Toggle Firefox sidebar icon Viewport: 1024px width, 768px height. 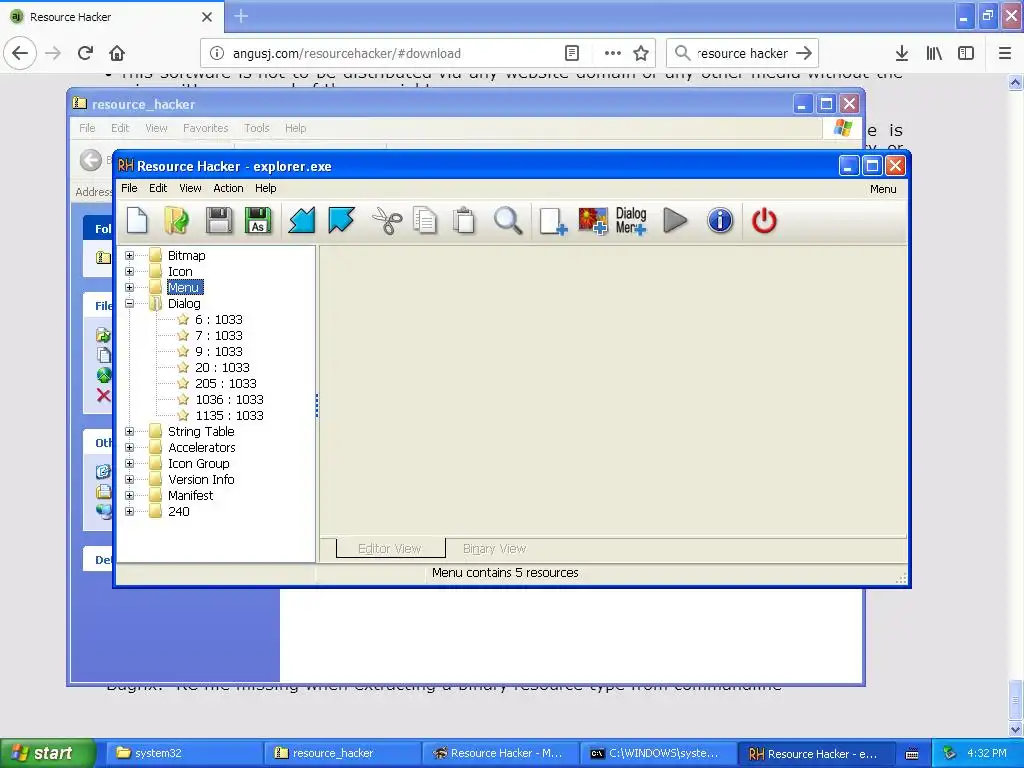click(x=966, y=53)
